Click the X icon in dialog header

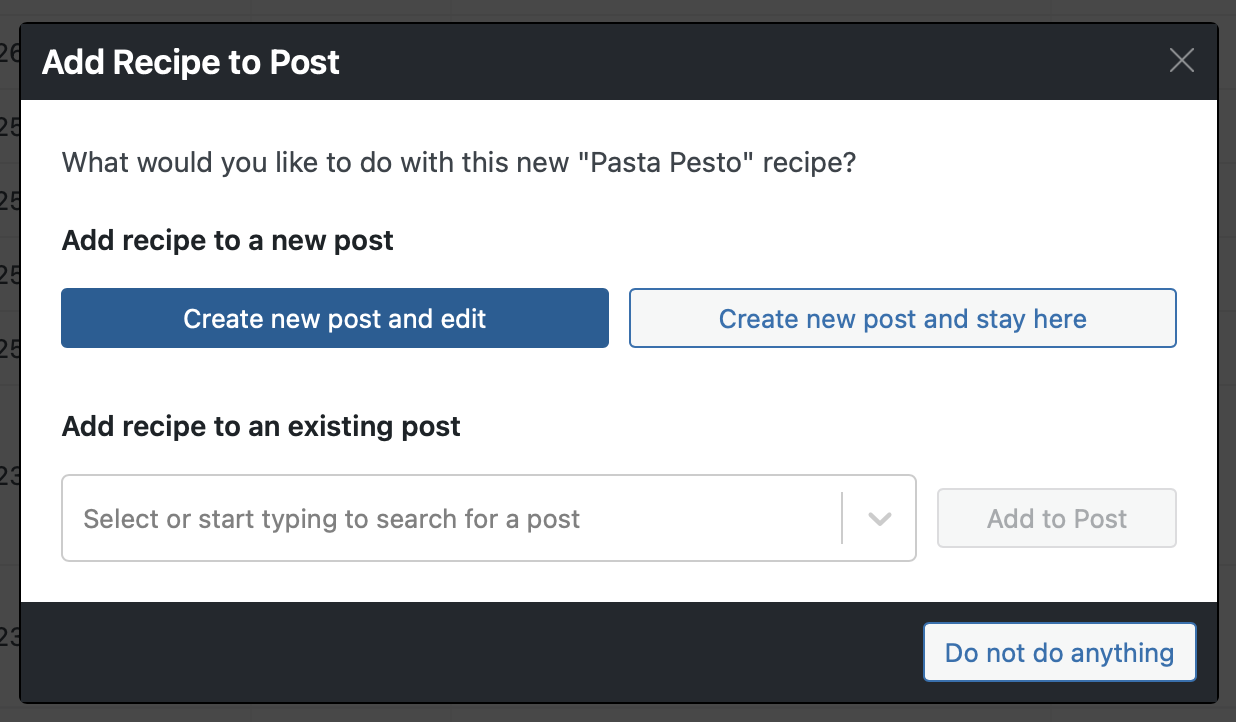point(1181,61)
